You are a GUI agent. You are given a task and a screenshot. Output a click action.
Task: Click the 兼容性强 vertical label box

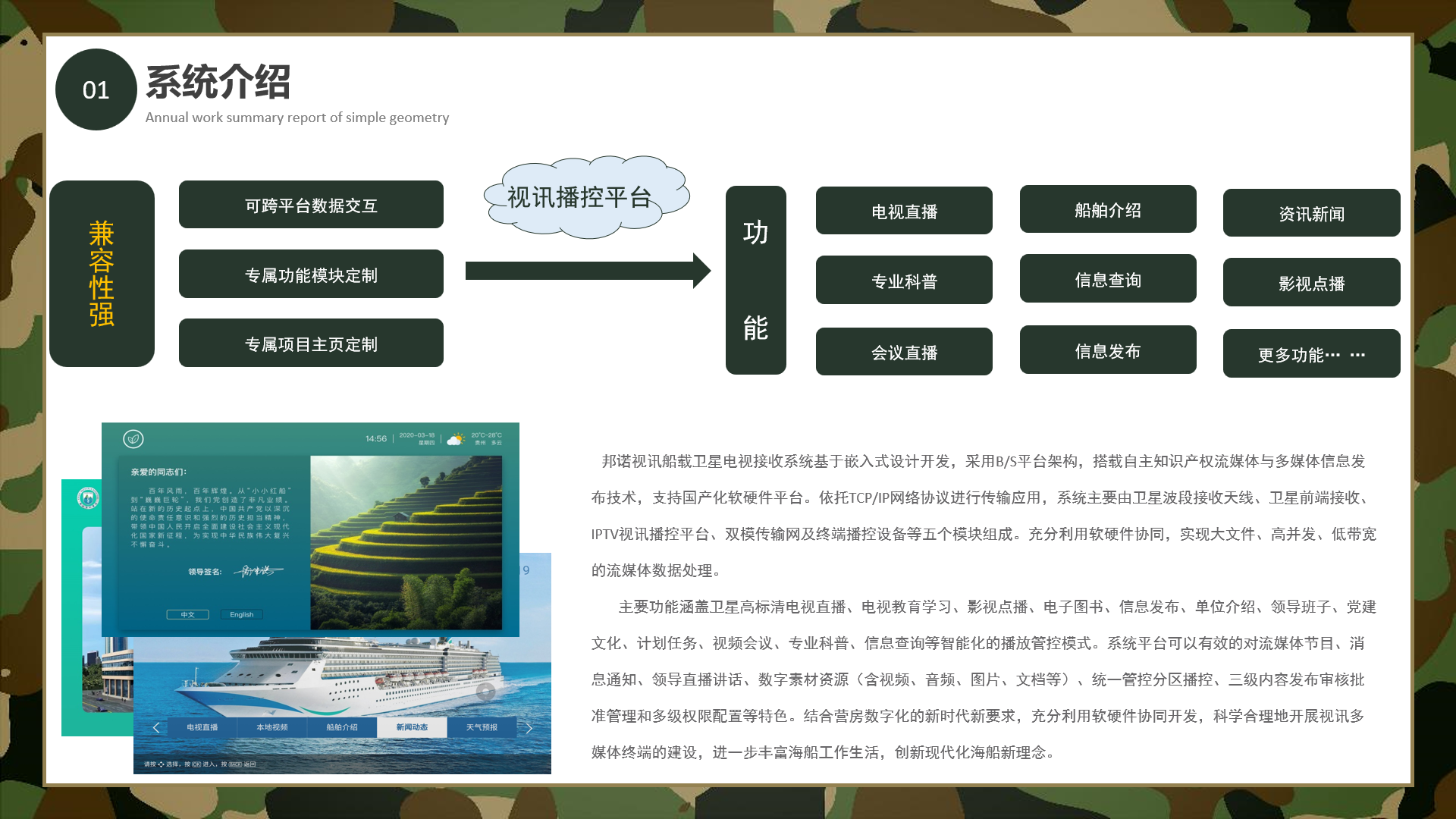coord(102,274)
